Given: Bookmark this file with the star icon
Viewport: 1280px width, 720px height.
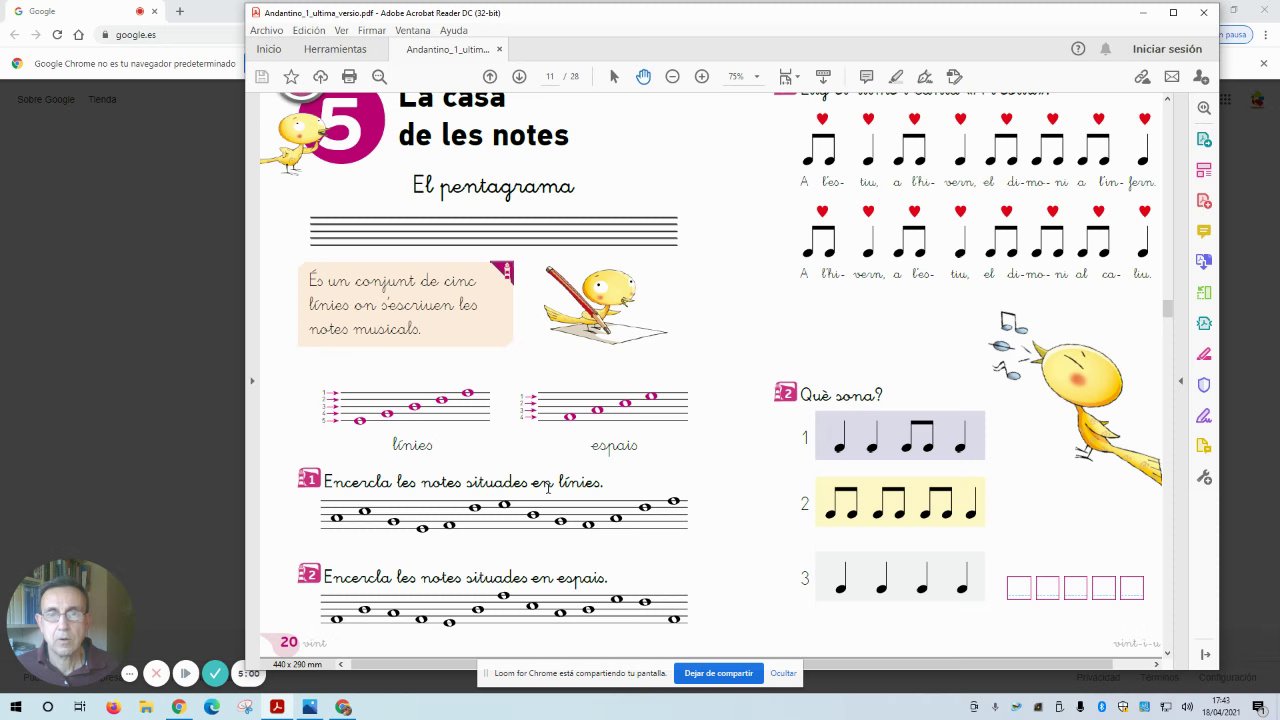Looking at the screenshot, I should click(291, 77).
